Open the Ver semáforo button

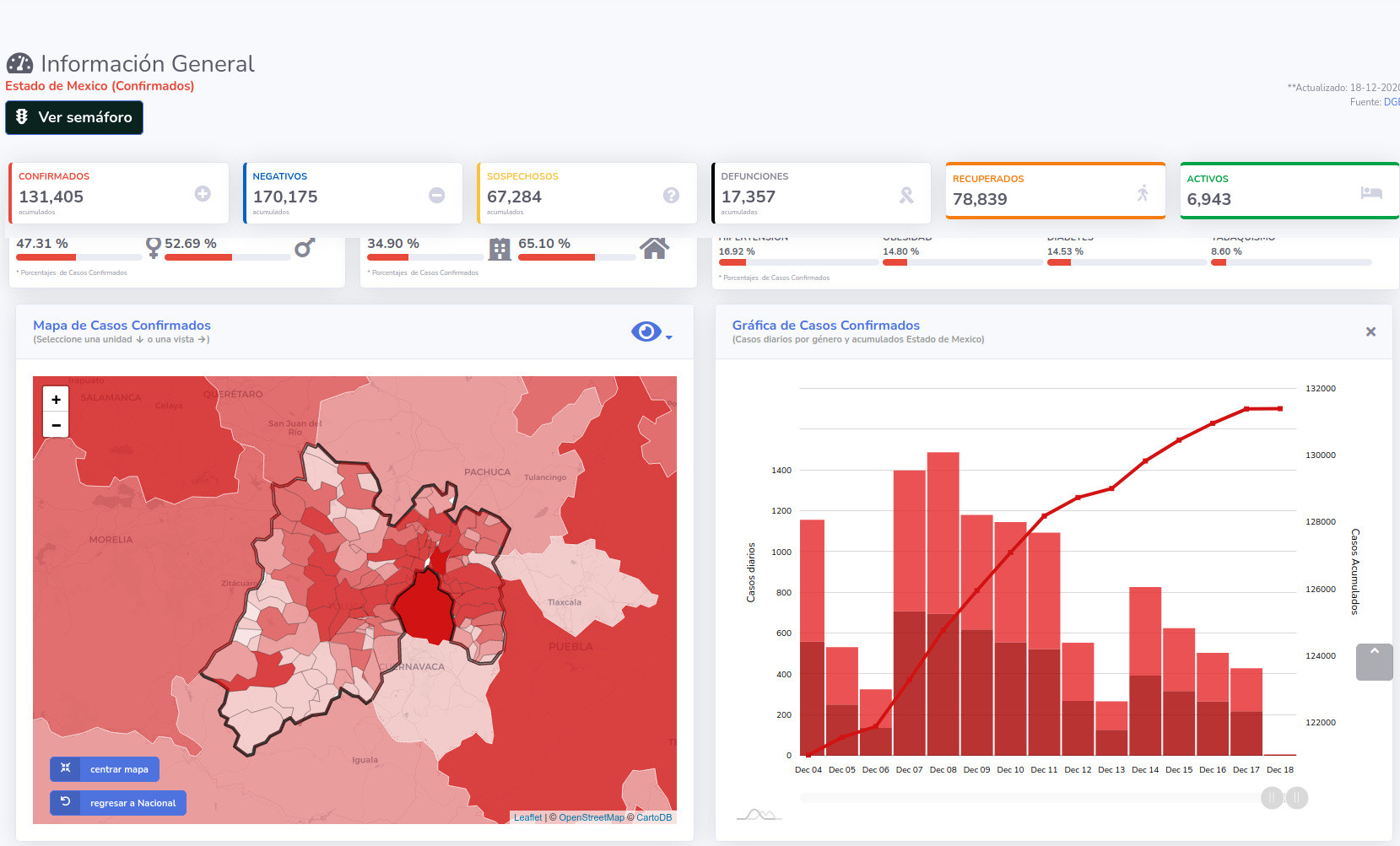point(74,117)
